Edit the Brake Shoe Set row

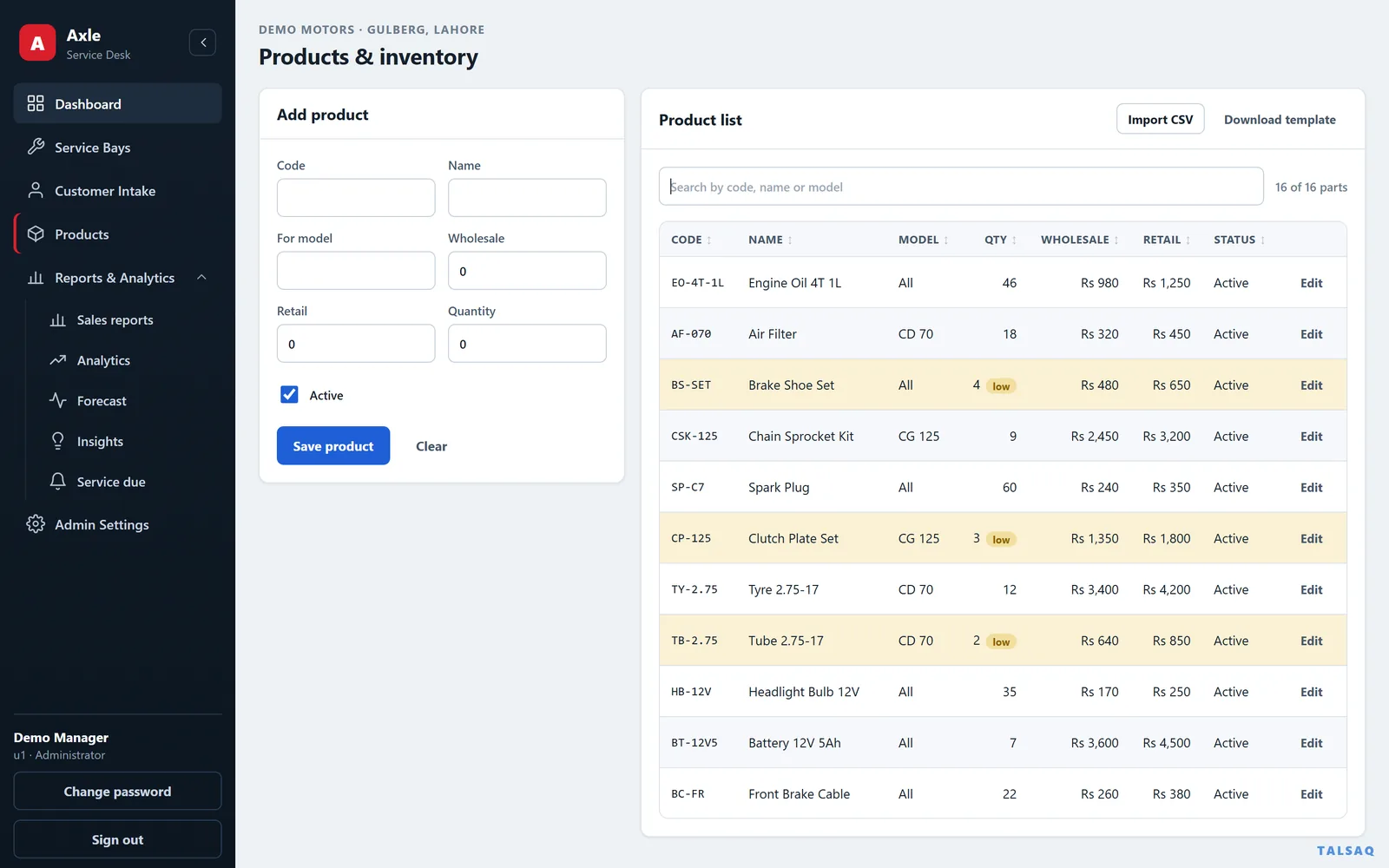pyautogui.click(x=1311, y=385)
